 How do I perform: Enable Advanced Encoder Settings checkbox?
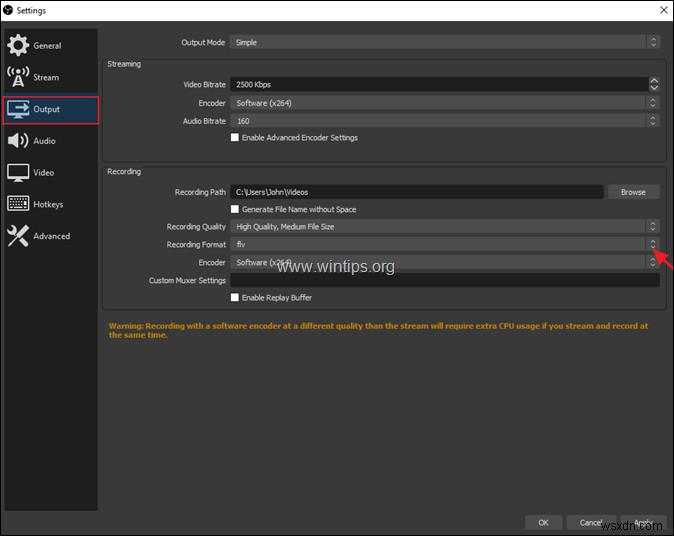coord(235,138)
